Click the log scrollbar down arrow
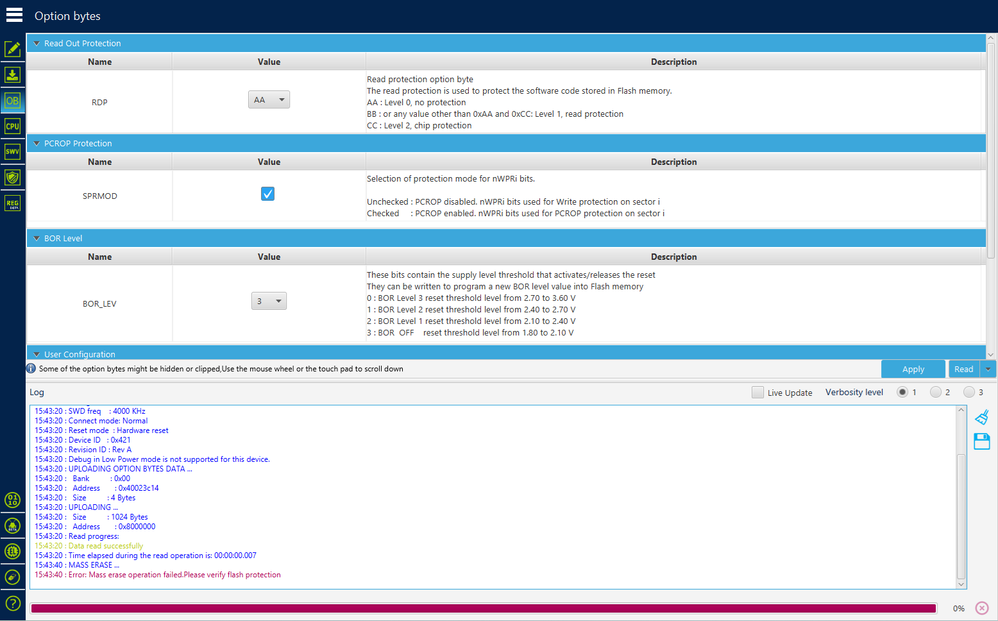 [x=961, y=584]
